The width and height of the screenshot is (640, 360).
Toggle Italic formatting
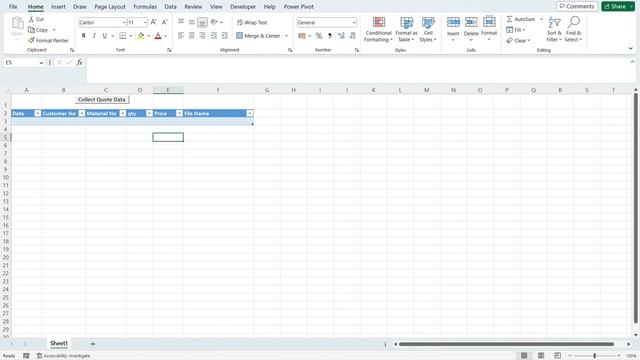coord(94,36)
